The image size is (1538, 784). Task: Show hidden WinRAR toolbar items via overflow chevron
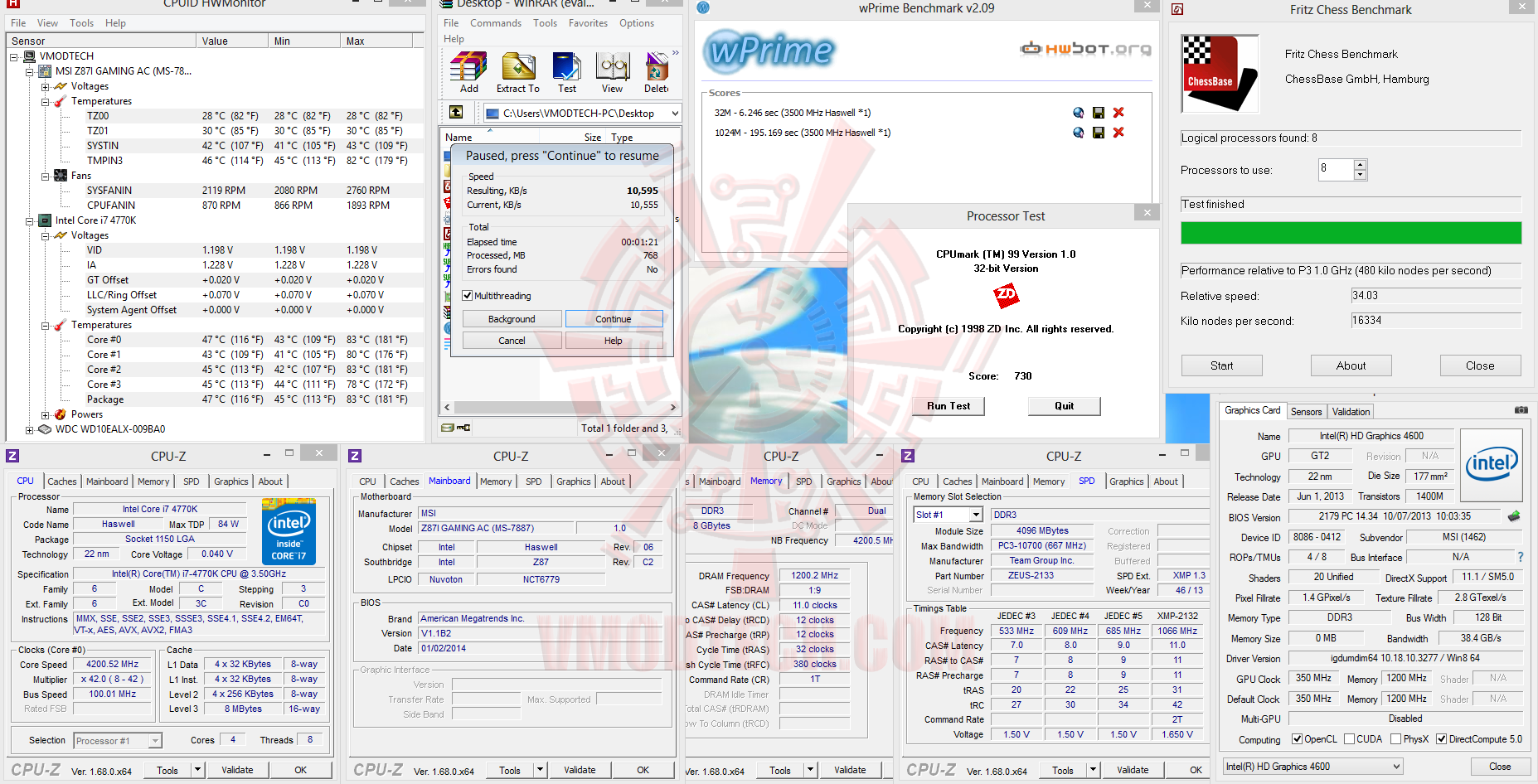pos(676,53)
